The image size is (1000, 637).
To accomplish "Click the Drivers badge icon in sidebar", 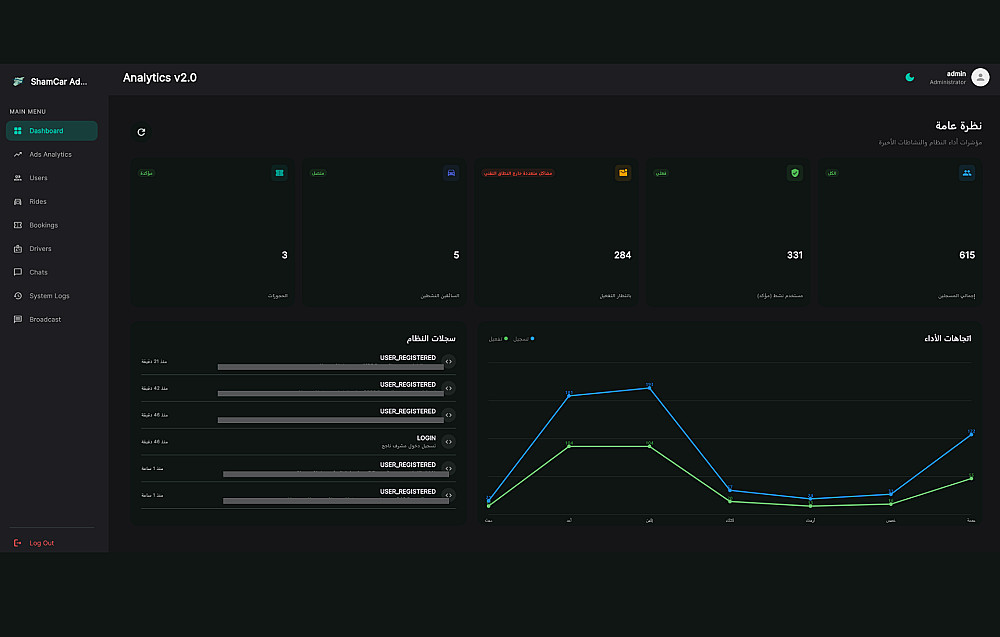I will pos(18,249).
